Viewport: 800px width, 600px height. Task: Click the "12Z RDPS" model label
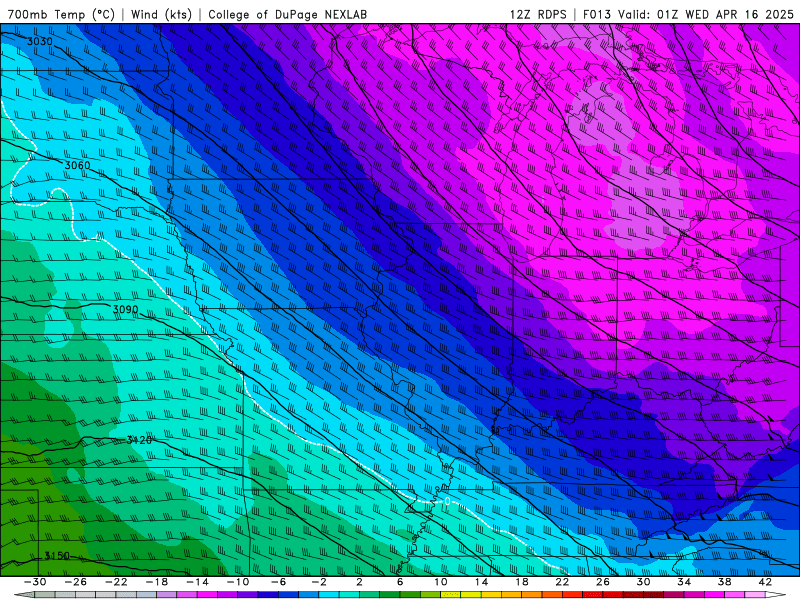pyautogui.click(x=538, y=14)
